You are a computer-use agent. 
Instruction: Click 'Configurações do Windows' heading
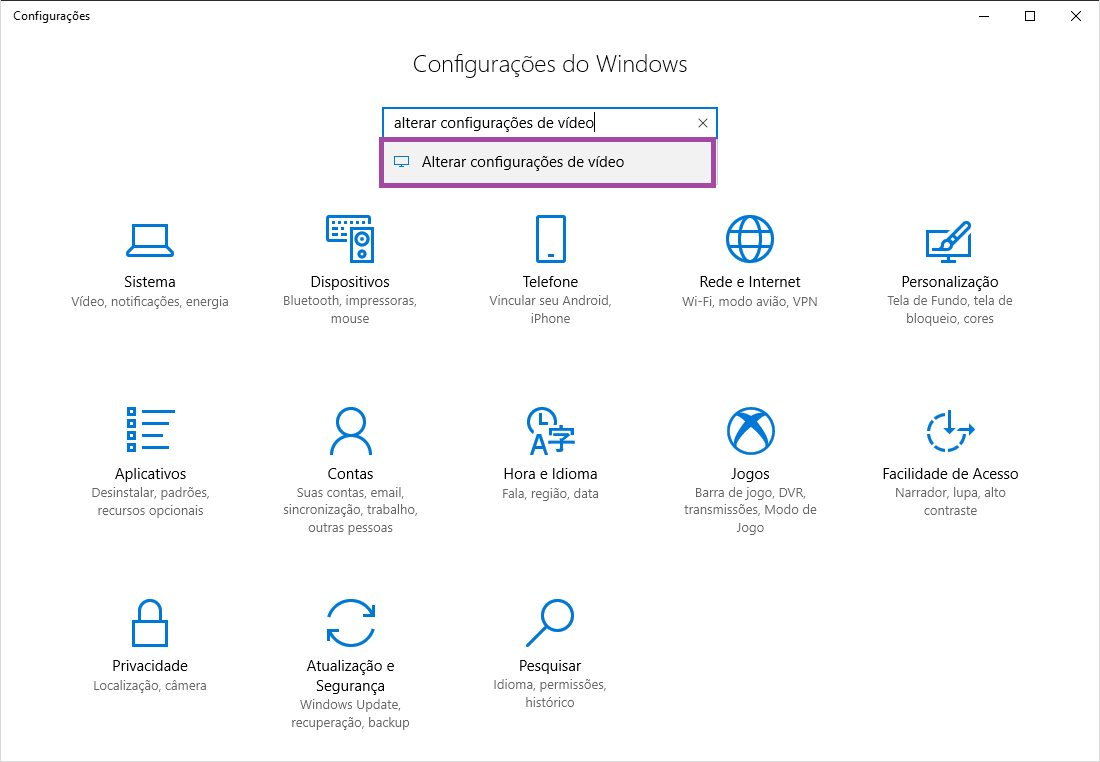(x=550, y=64)
